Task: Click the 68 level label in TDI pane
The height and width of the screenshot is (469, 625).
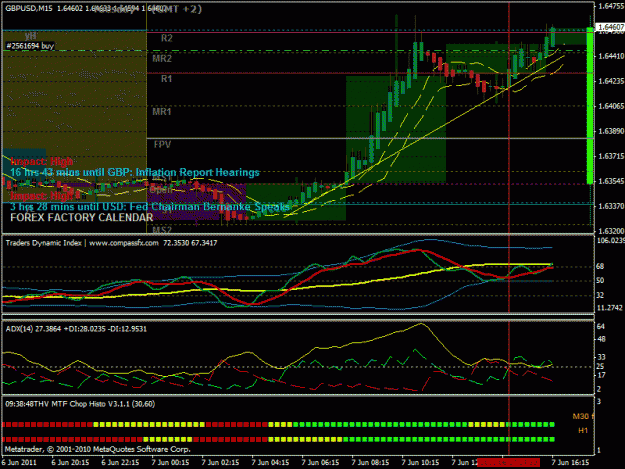Action: pyautogui.click(x=600, y=266)
